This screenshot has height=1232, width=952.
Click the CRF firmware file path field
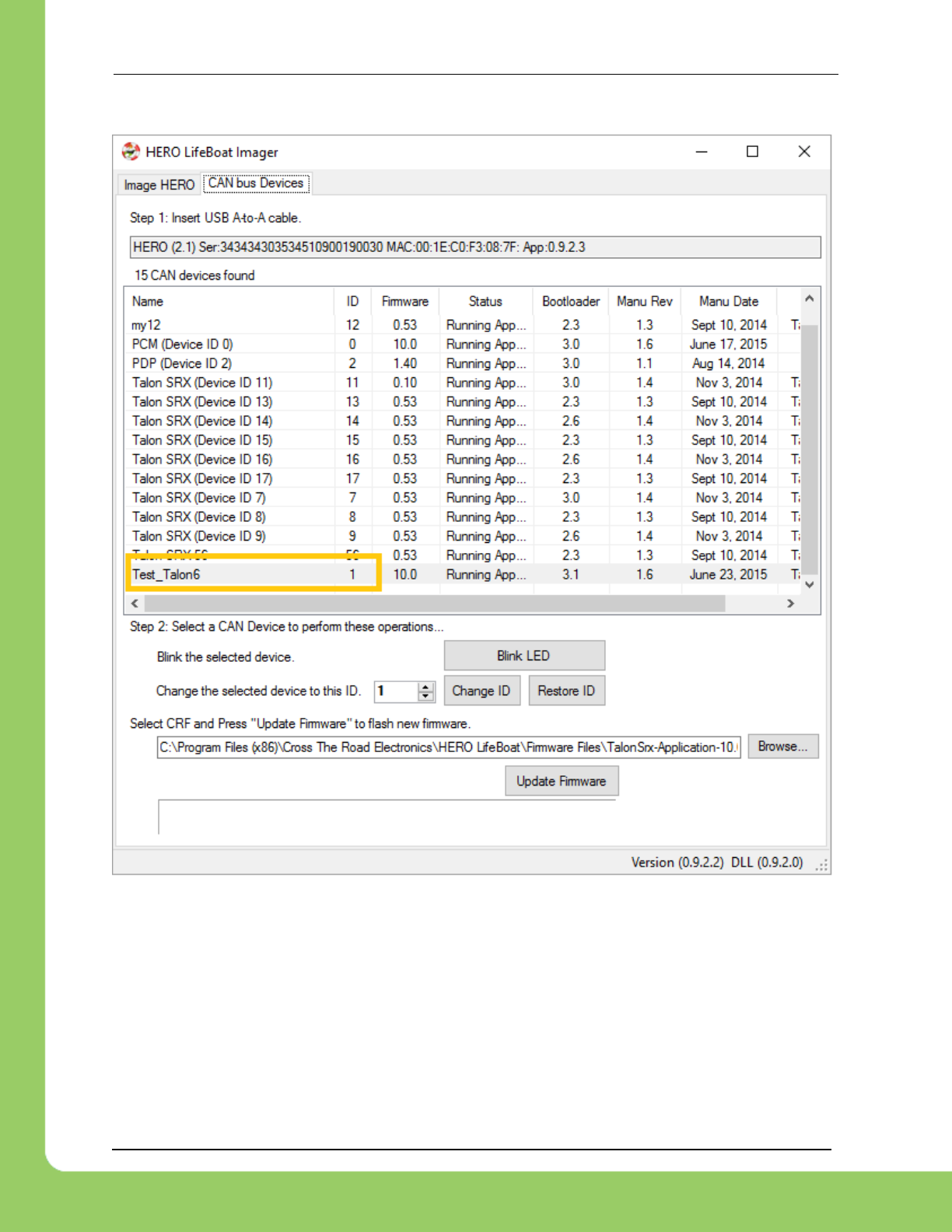[x=449, y=747]
